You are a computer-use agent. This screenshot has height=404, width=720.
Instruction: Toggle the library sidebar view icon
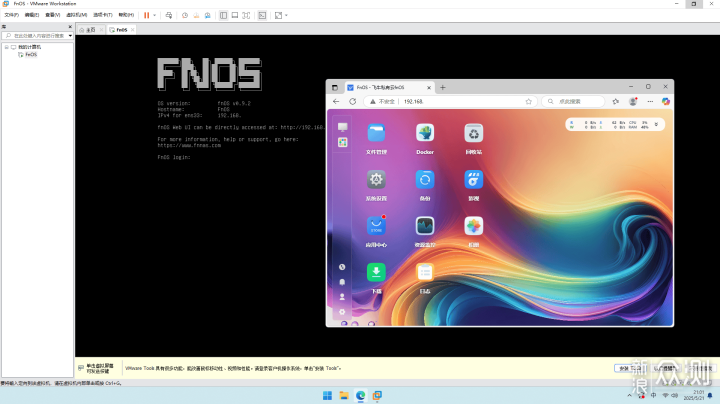[x=223, y=15]
